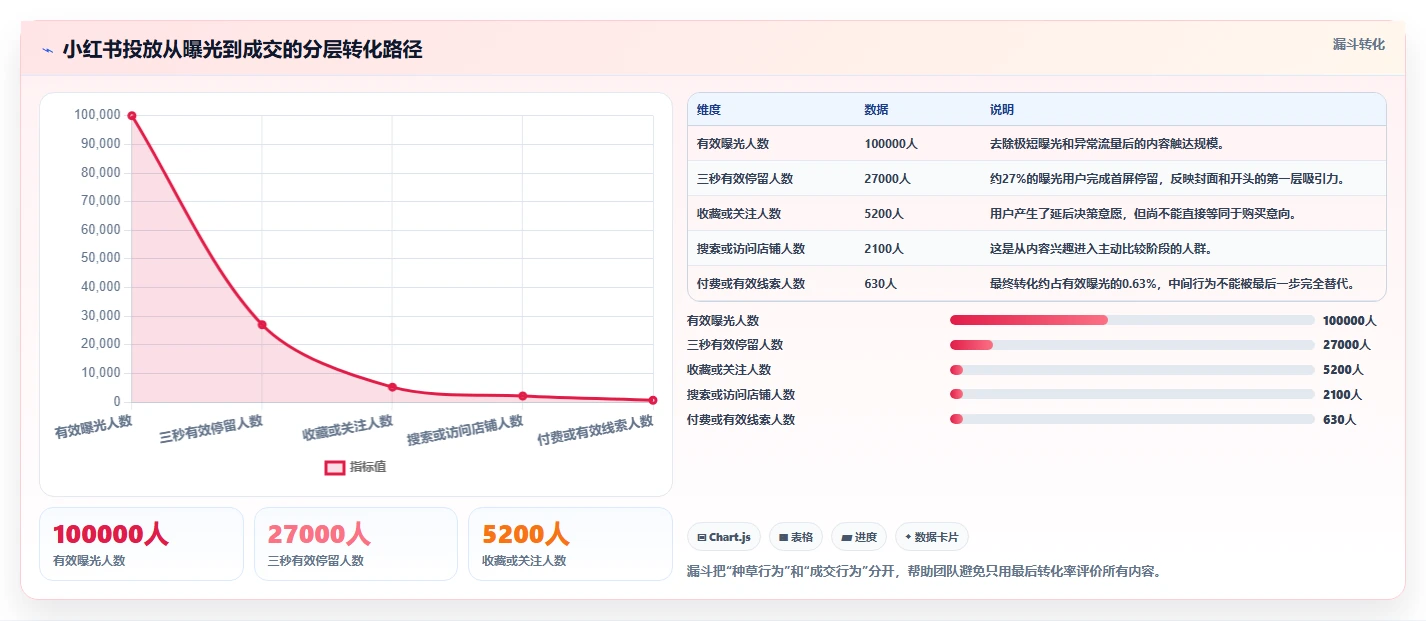Image resolution: width=1426 pixels, height=621 pixels.
Task: Click x-axis label 有效曝光人数 on chart
Action: click(93, 427)
